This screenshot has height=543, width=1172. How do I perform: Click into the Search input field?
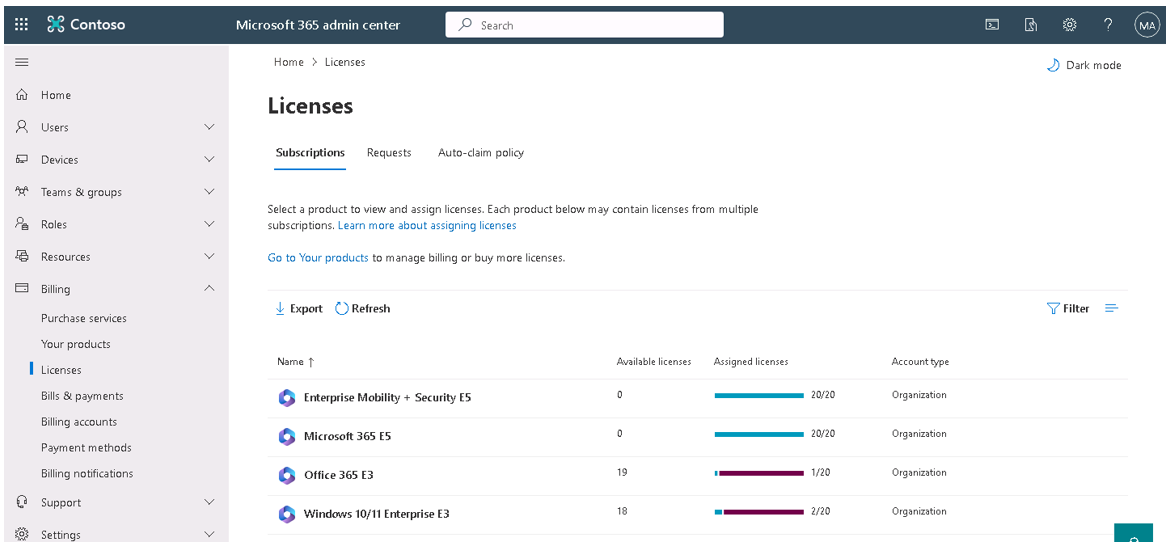[585, 25]
